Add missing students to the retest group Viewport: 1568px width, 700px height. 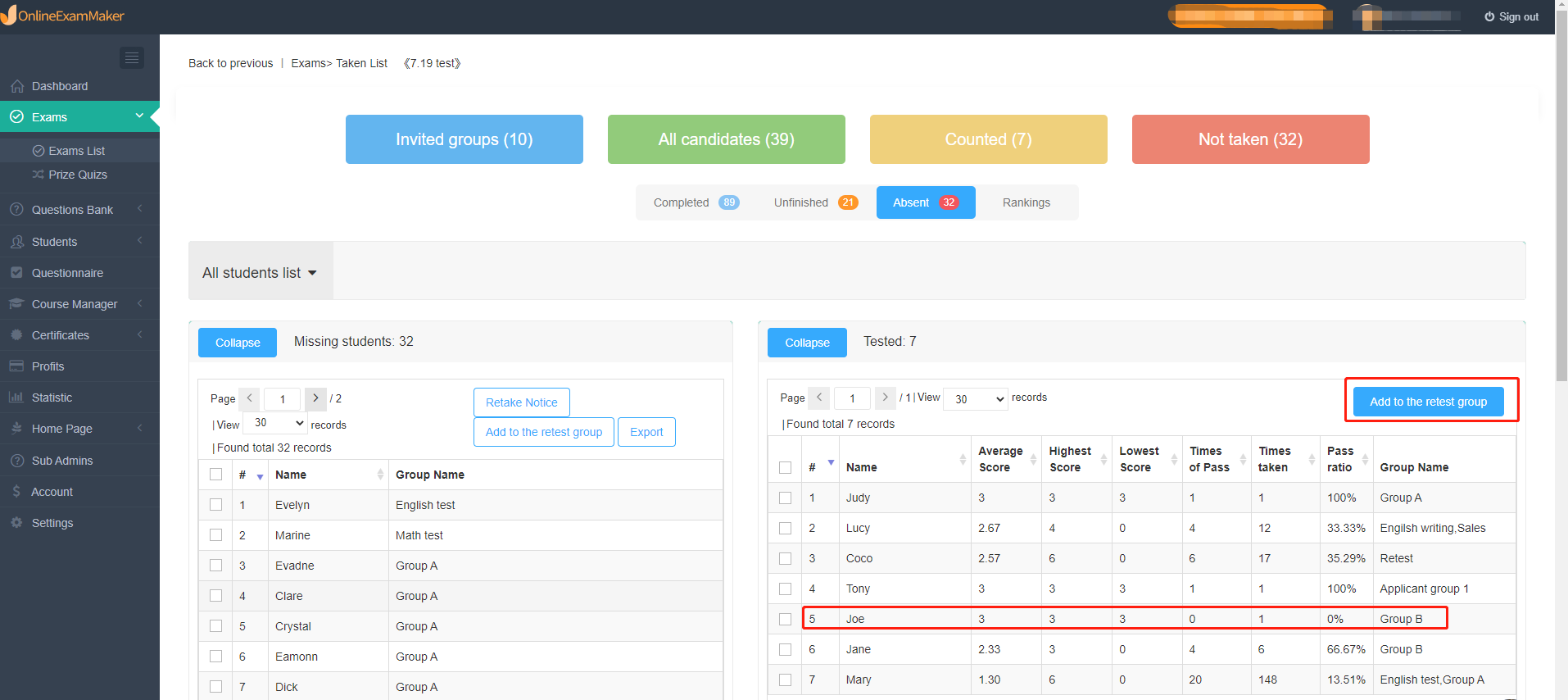pyautogui.click(x=544, y=432)
